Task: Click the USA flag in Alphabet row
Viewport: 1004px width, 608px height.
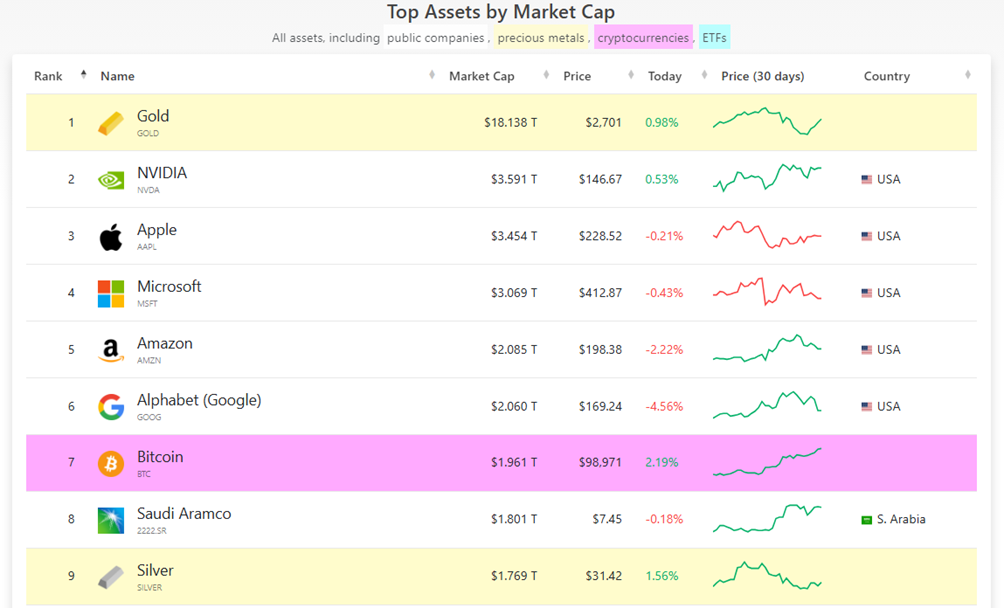Action: tap(866, 406)
